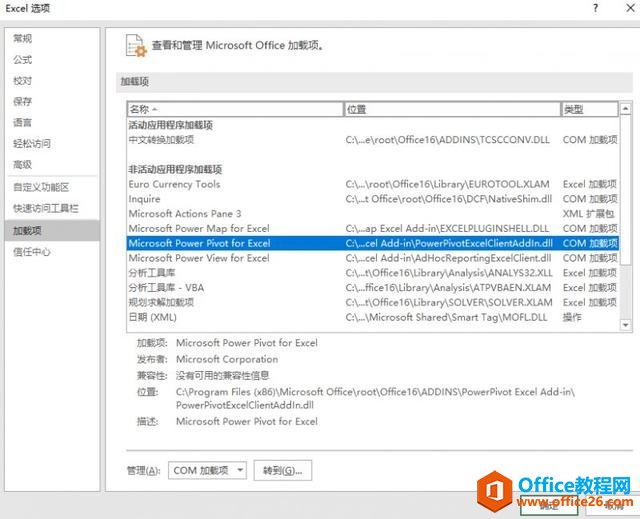The height and width of the screenshot is (519, 640).
Task: Click the 转到(G)... button
Action: [282, 470]
